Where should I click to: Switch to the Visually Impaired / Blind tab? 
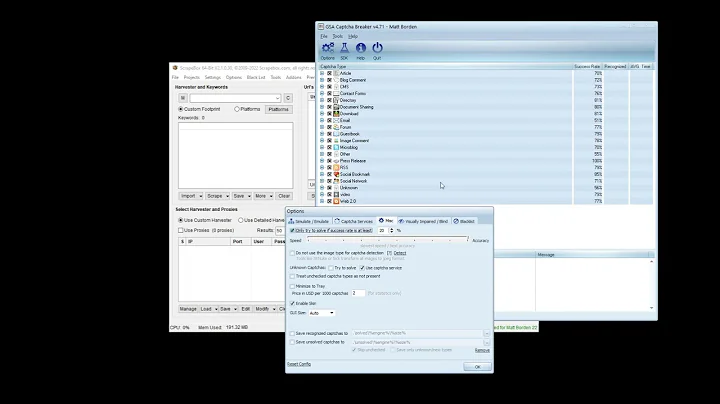[423, 221]
